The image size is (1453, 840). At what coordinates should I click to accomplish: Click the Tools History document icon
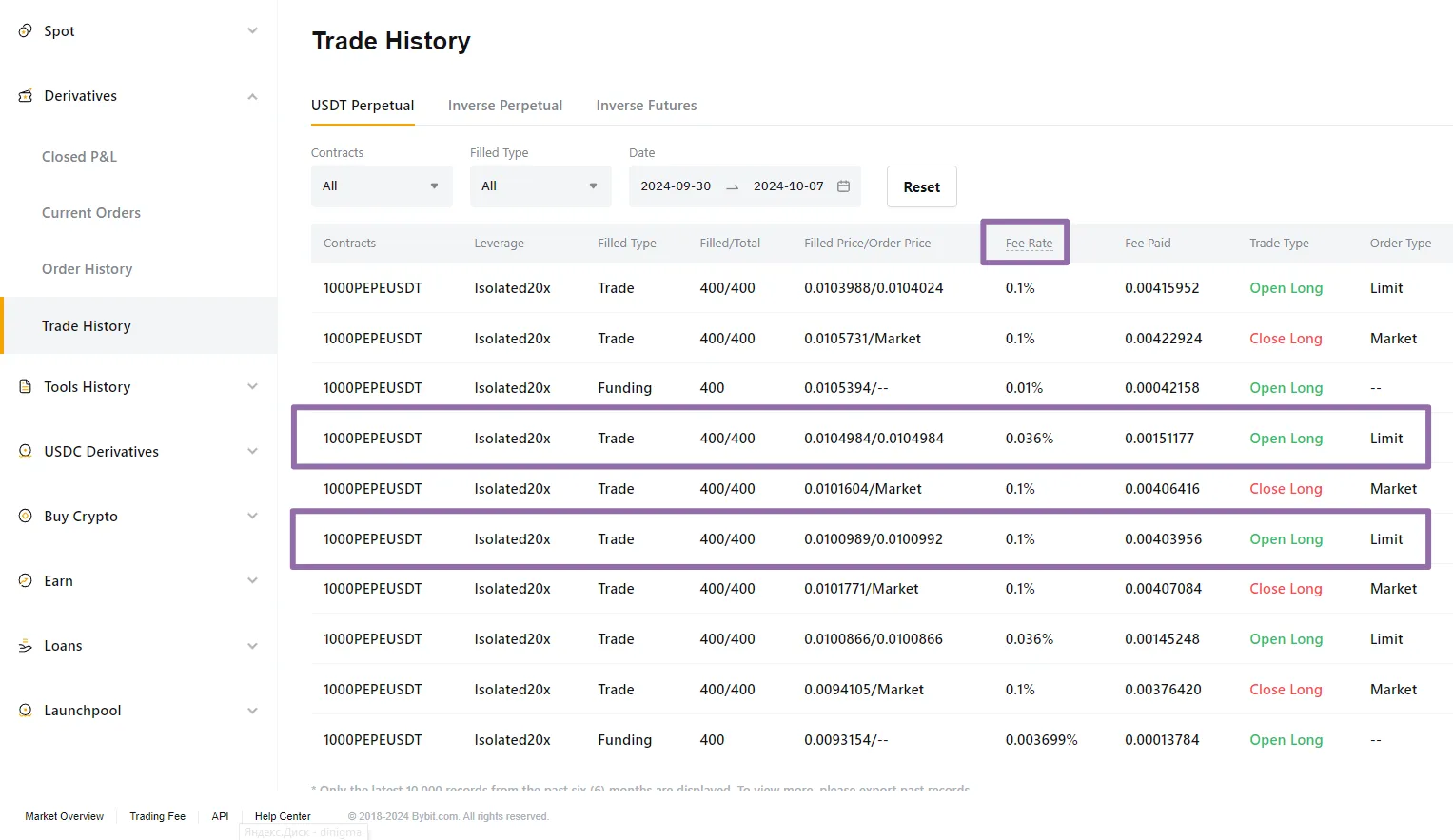tap(26, 387)
